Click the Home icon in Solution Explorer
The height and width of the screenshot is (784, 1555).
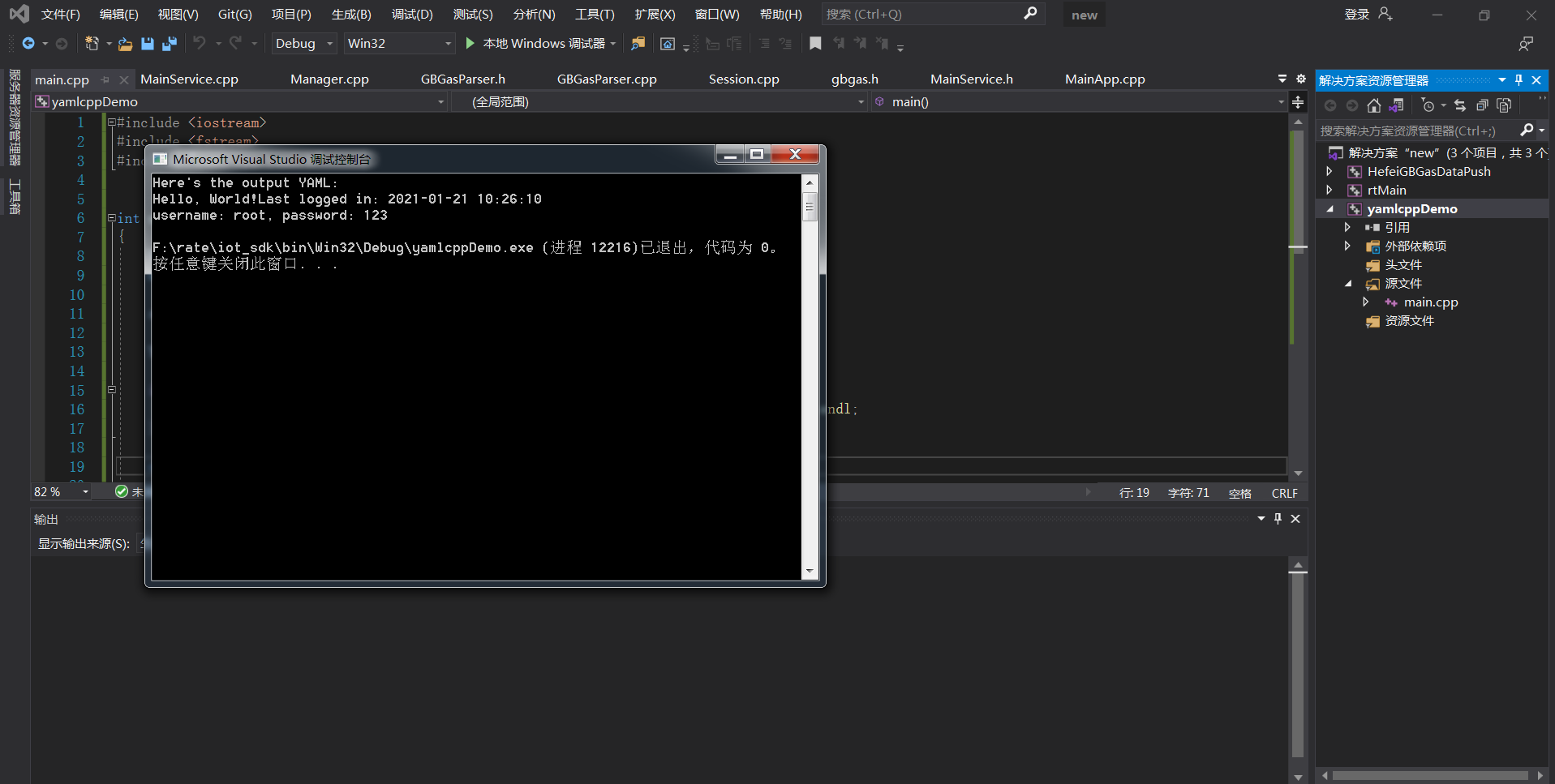pyautogui.click(x=1374, y=105)
